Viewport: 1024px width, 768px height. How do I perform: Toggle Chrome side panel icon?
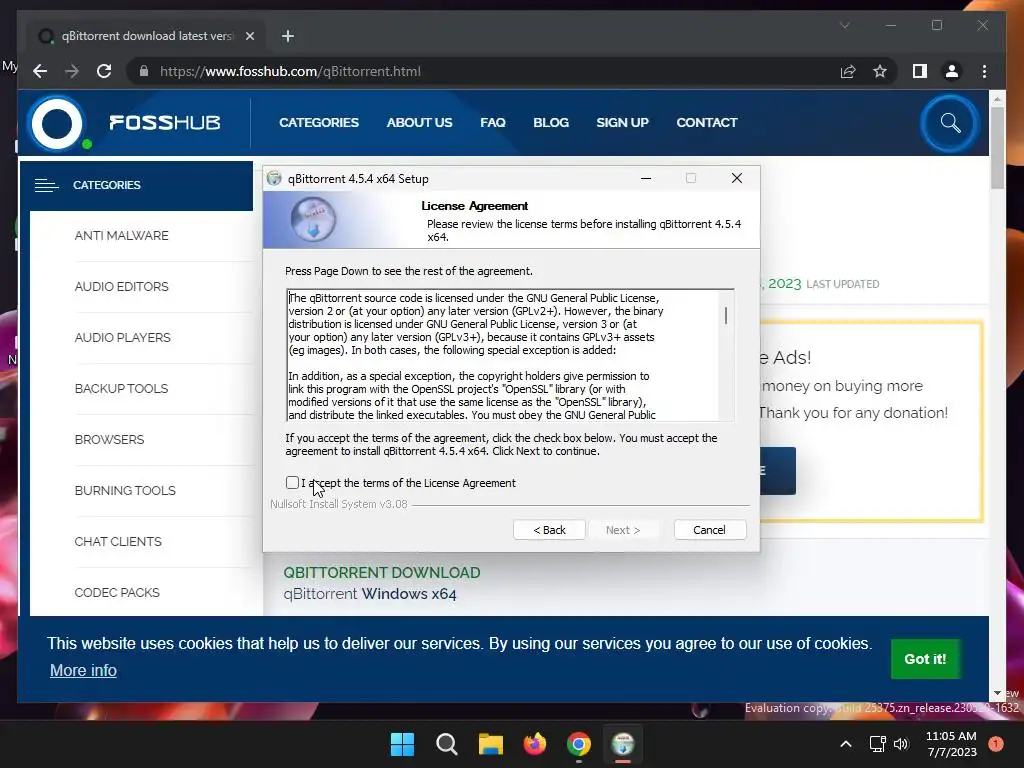(920, 71)
